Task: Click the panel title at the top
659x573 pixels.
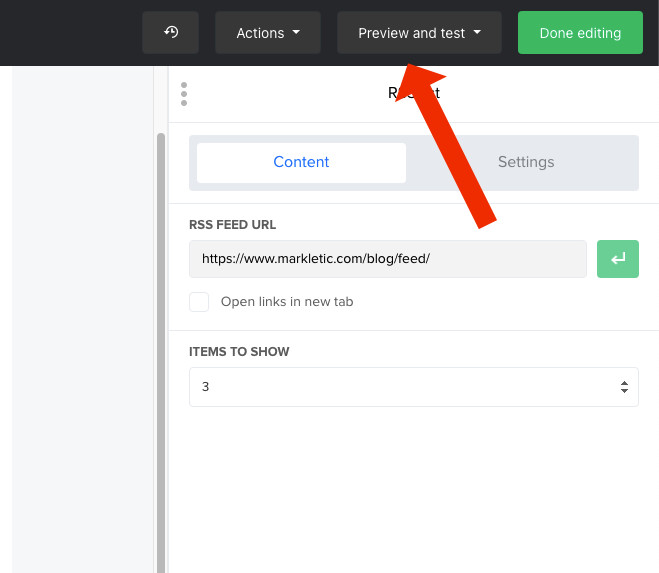Action: click(413, 93)
